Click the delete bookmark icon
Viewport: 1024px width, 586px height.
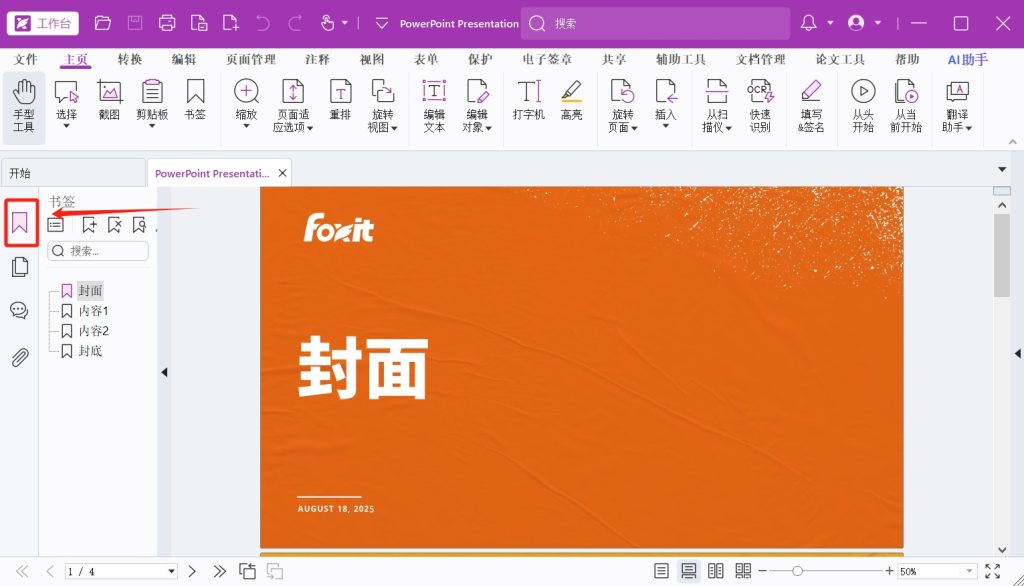(114, 225)
